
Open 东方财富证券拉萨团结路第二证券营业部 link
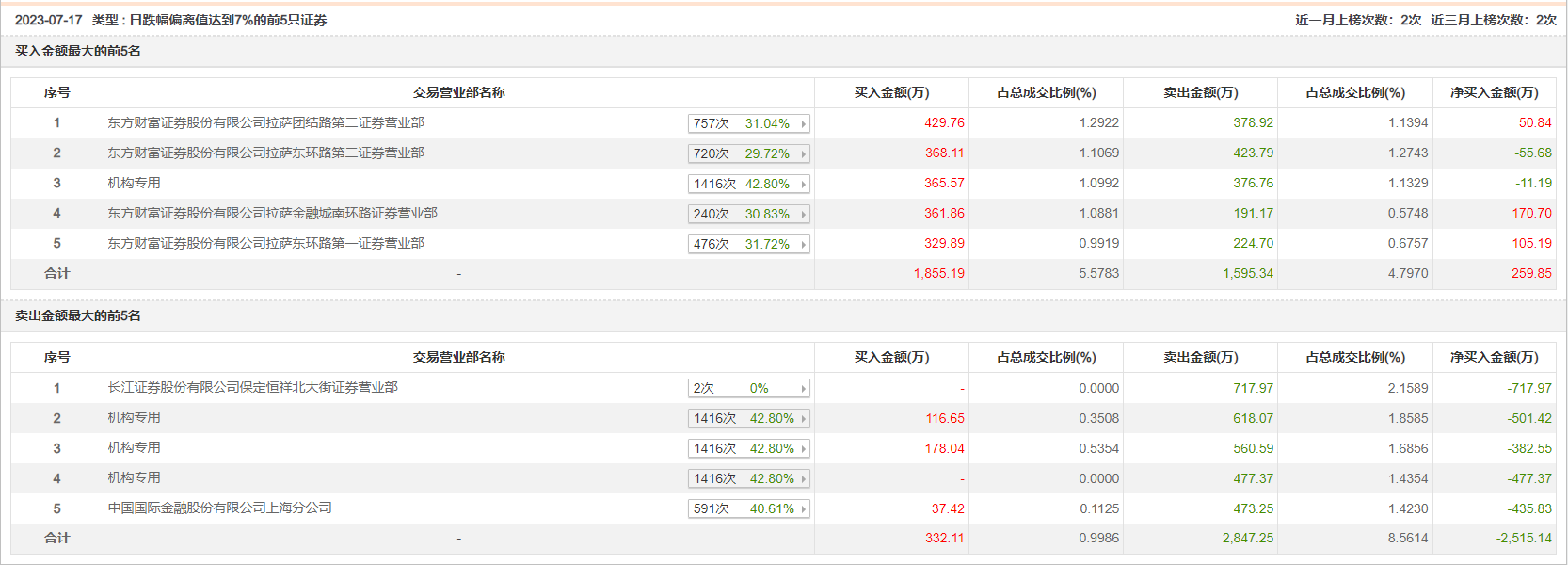[265, 122]
